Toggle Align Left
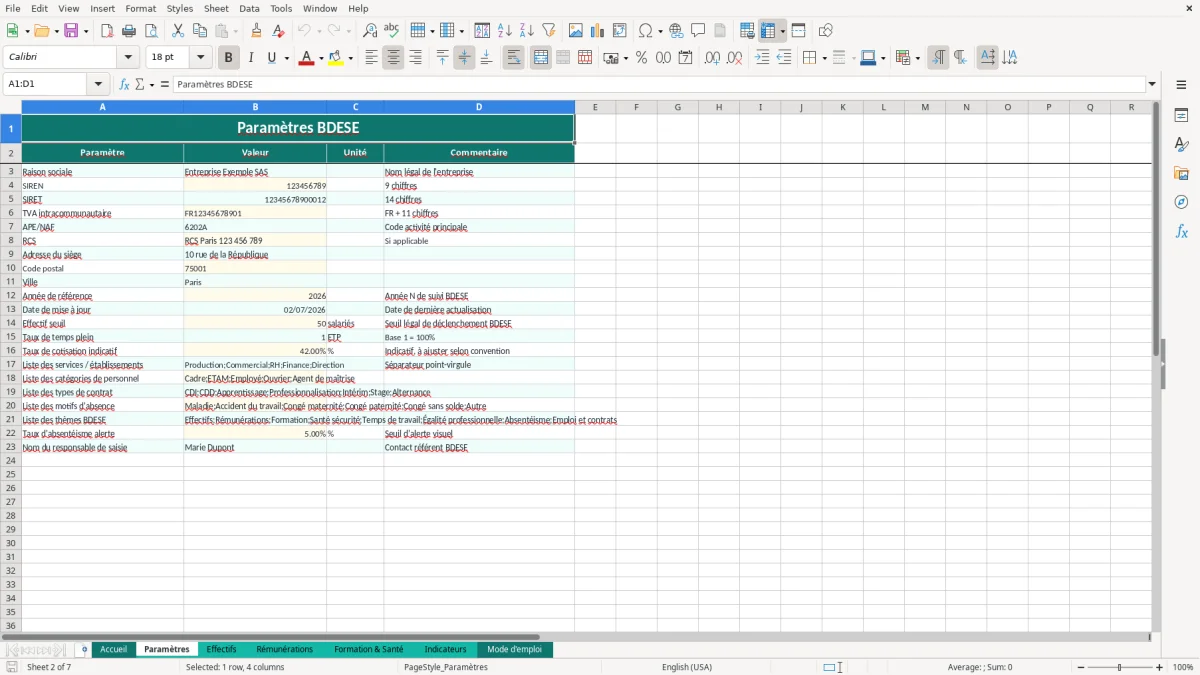This screenshot has width=1200, height=675. click(371, 58)
